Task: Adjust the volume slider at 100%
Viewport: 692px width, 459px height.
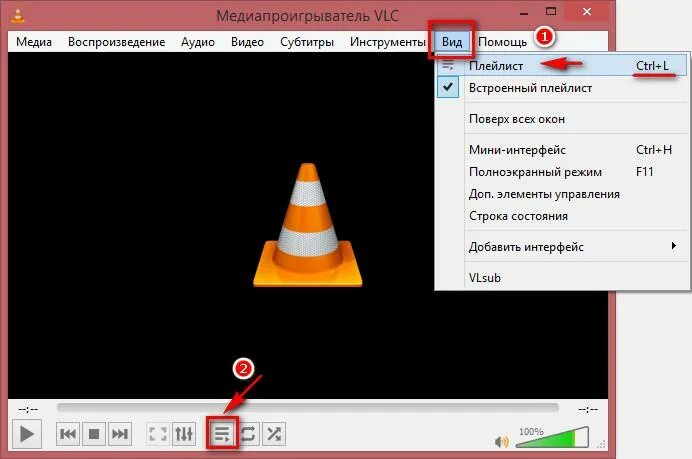Action: pyautogui.click(x=553, y=437)
